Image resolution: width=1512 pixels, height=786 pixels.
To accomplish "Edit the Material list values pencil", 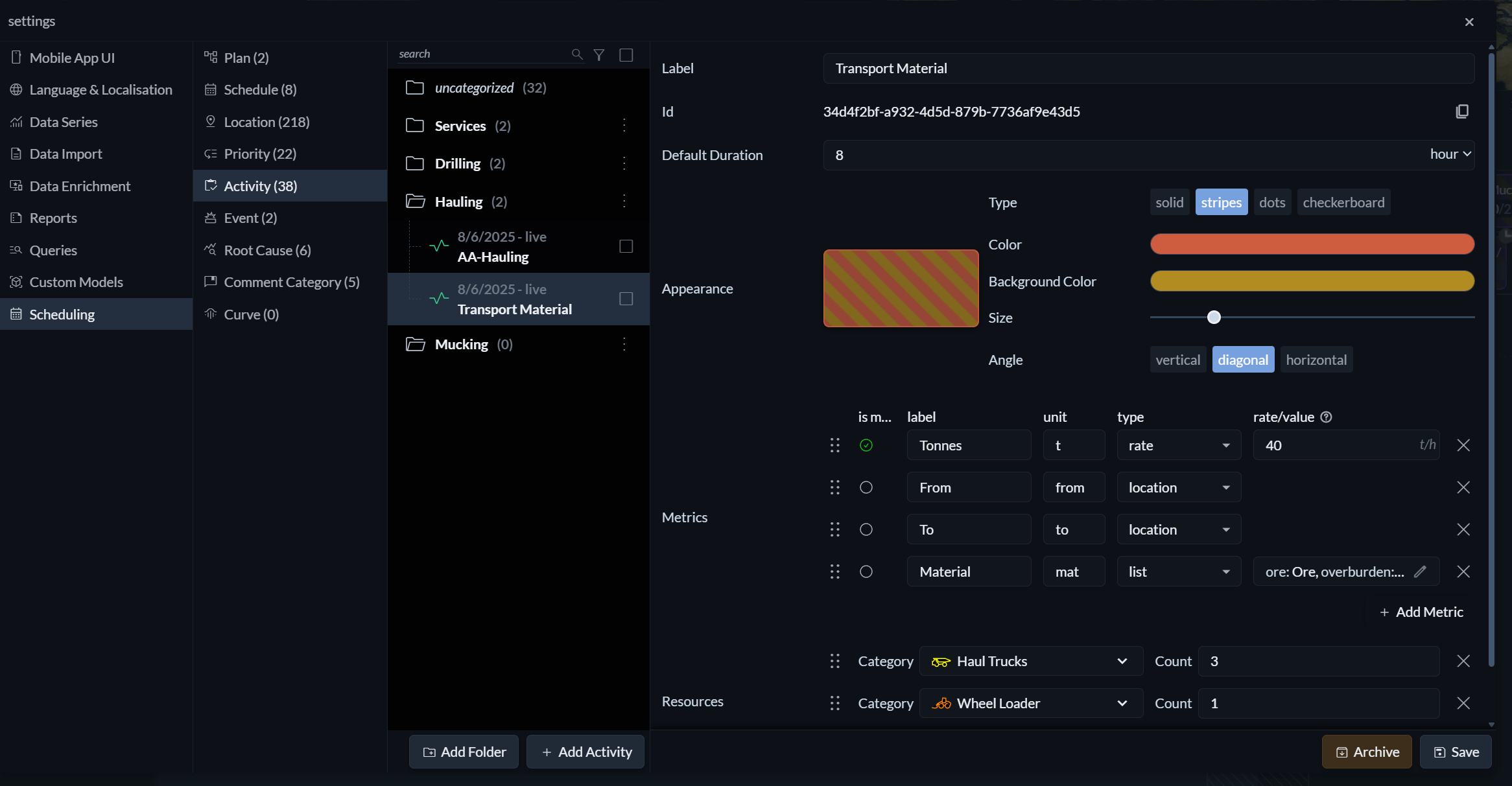I will (x=1420, y=572).
